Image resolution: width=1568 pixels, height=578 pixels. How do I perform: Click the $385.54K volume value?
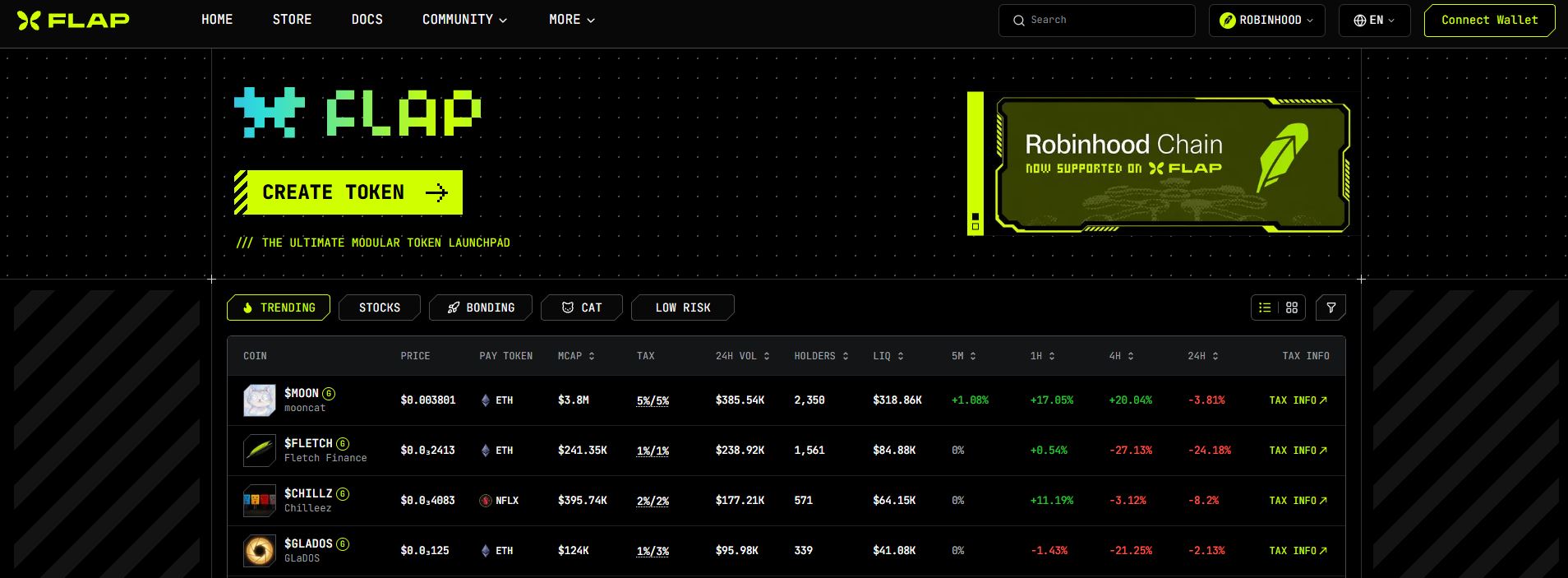coord(740,400)
